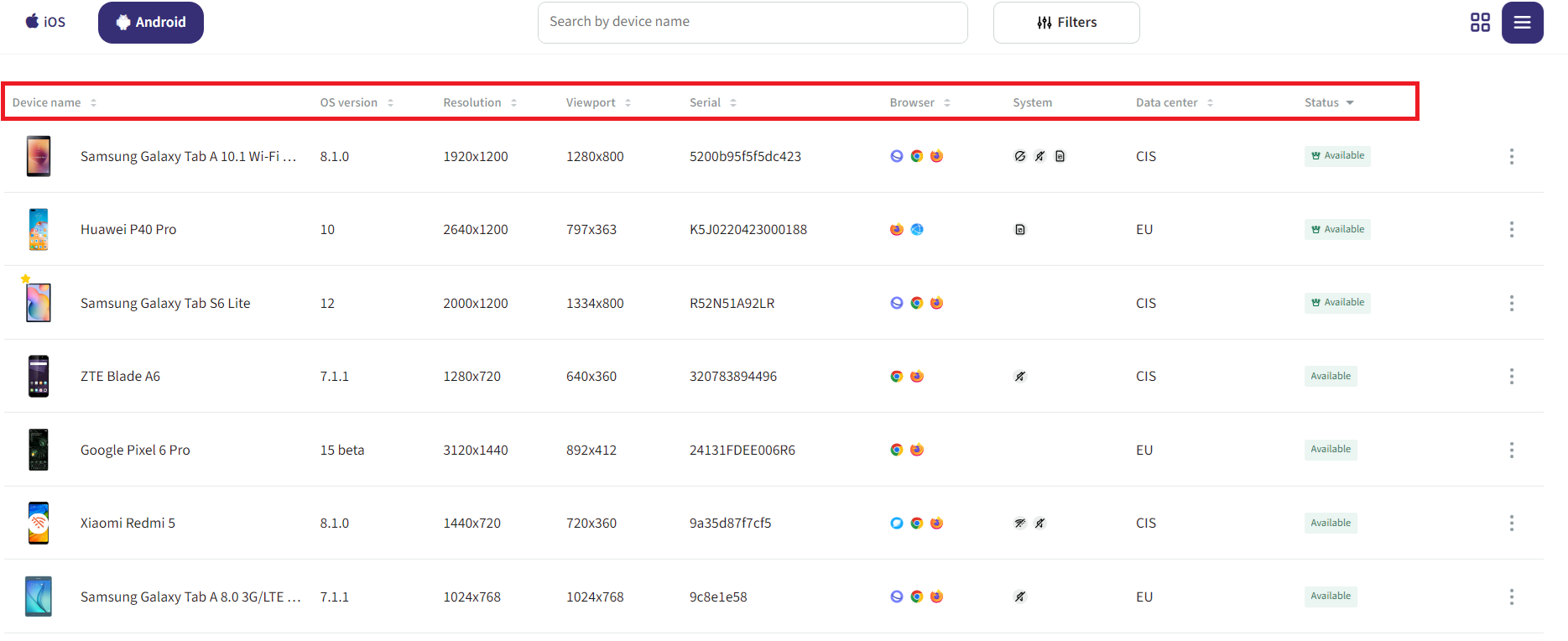Screen dimensions: 1568x641
Task: Open Chrome on Samsung Galaxy Tab A 10.1
Action: click(917, 156)
